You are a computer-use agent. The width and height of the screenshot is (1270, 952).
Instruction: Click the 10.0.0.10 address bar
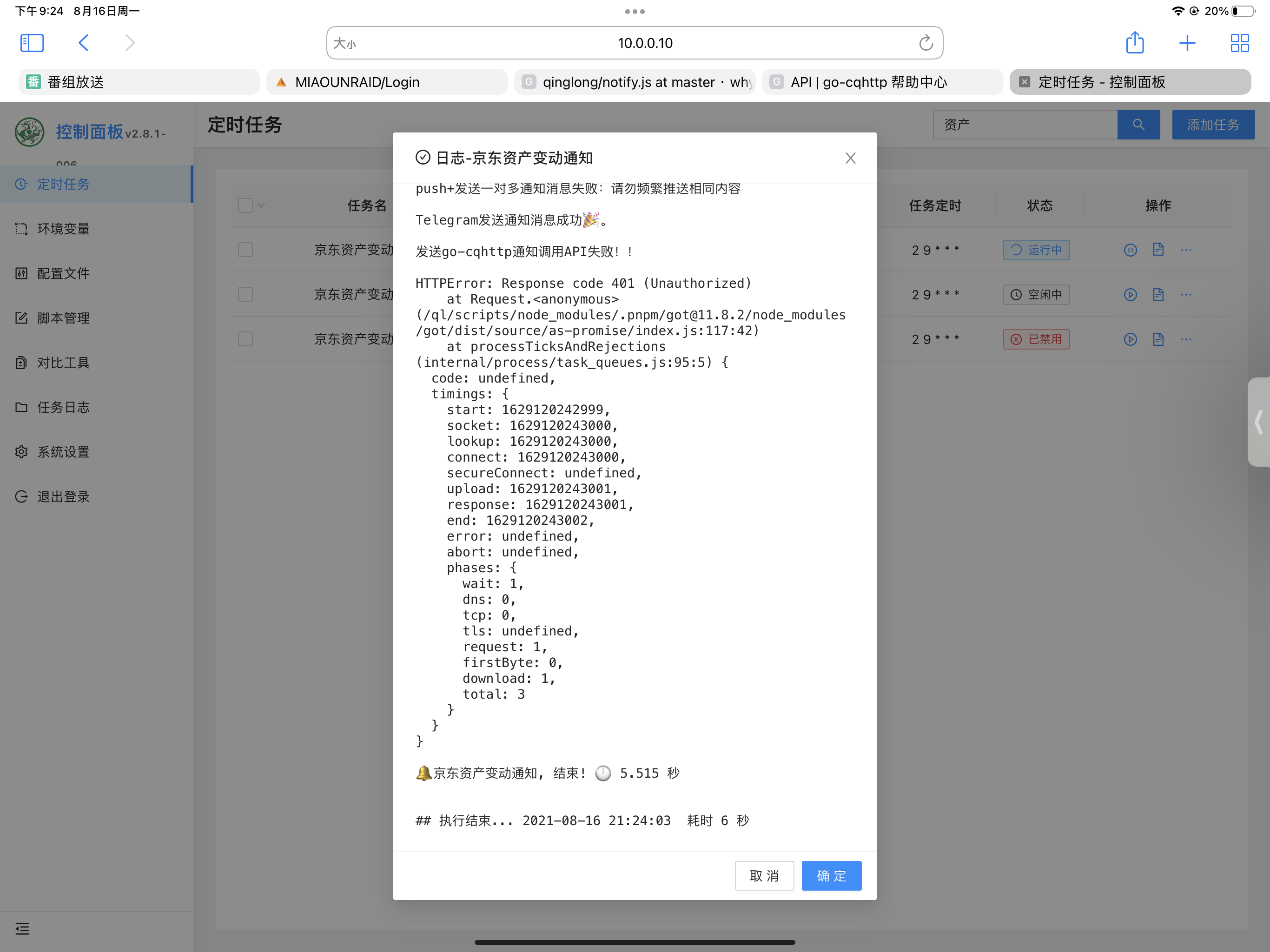(635, 43)
